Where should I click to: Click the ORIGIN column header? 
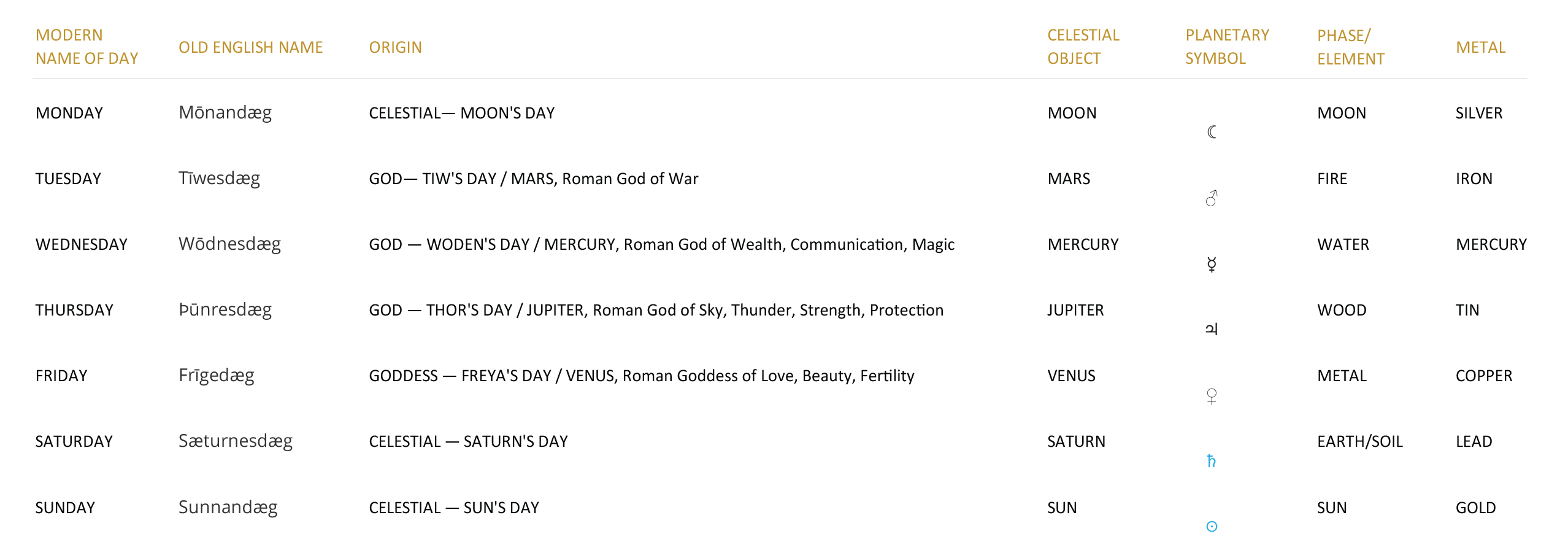tap(396, 47)
